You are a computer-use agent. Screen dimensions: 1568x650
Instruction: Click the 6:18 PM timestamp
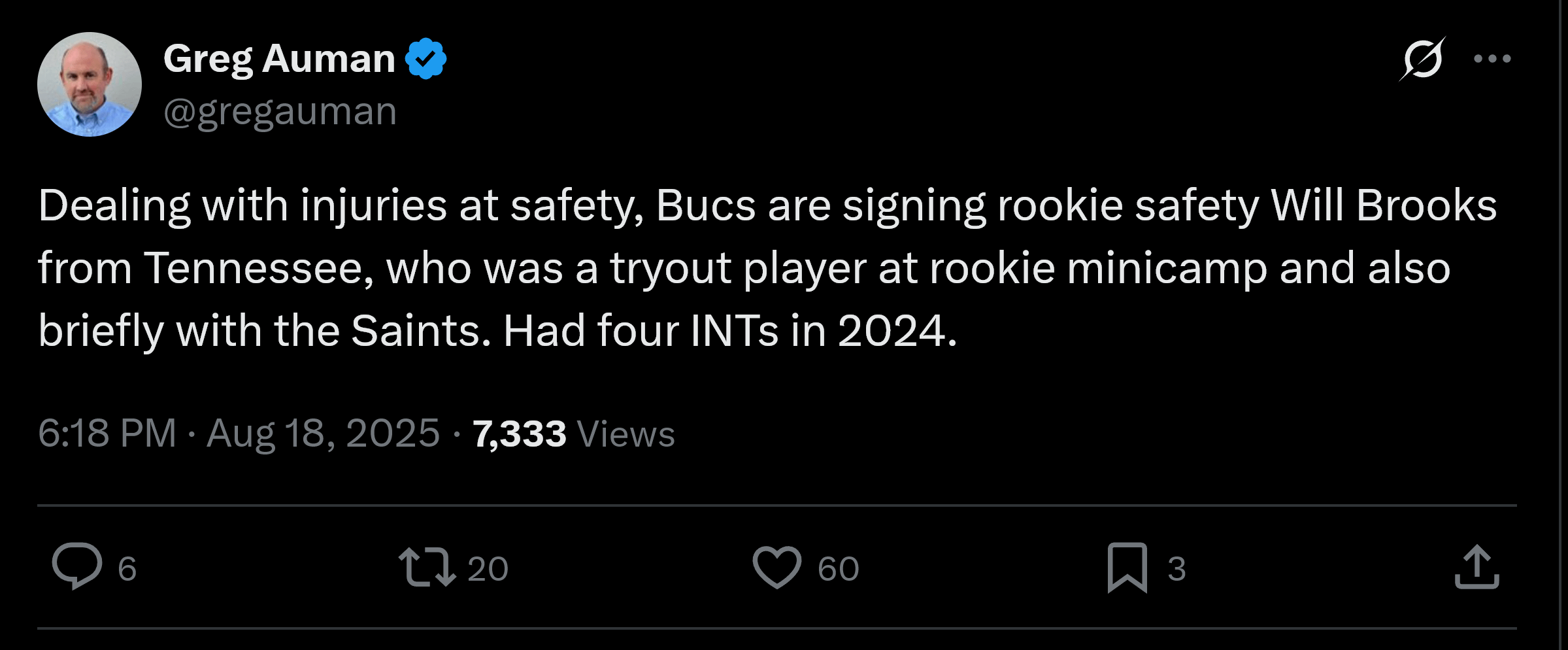pyautogui.click(x=107, y=433)
